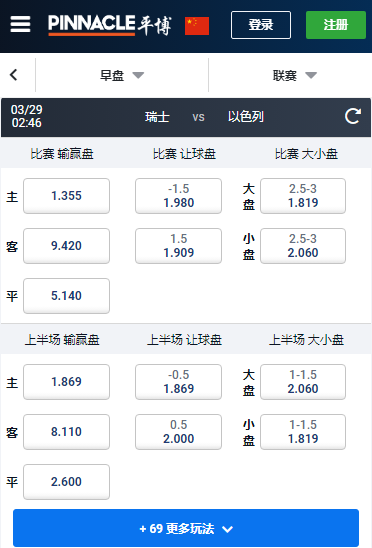Select full match draw odds 5.140
The image size is (372, 548).
(66, 296)
